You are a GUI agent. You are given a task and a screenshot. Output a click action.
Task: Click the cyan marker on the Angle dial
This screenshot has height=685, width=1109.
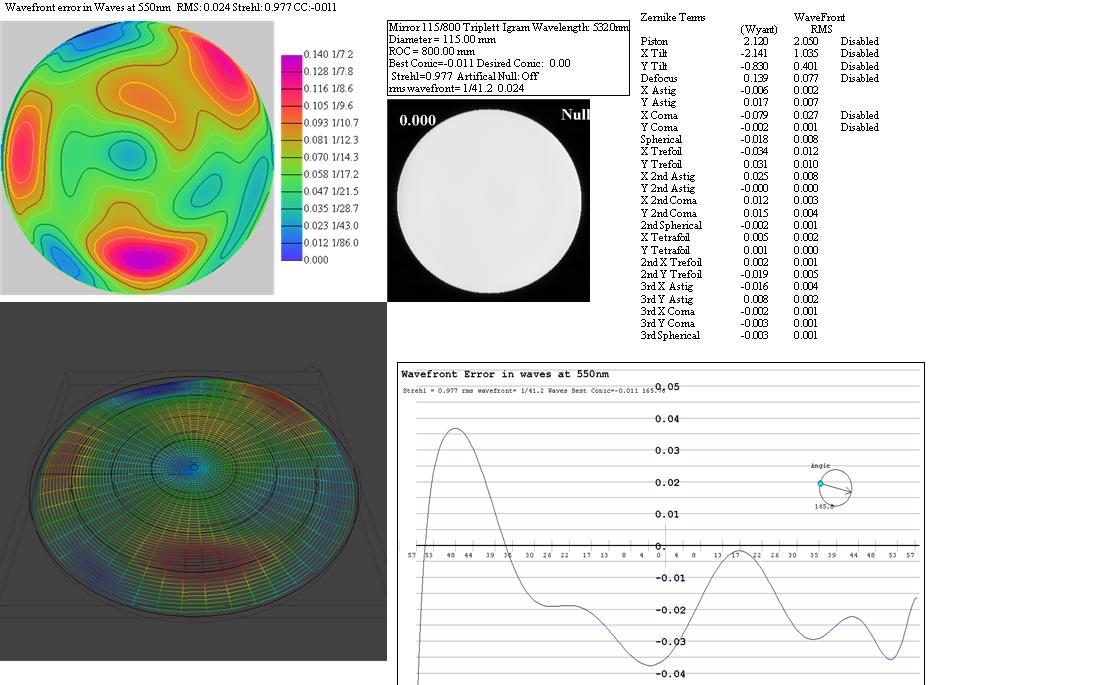820,483
